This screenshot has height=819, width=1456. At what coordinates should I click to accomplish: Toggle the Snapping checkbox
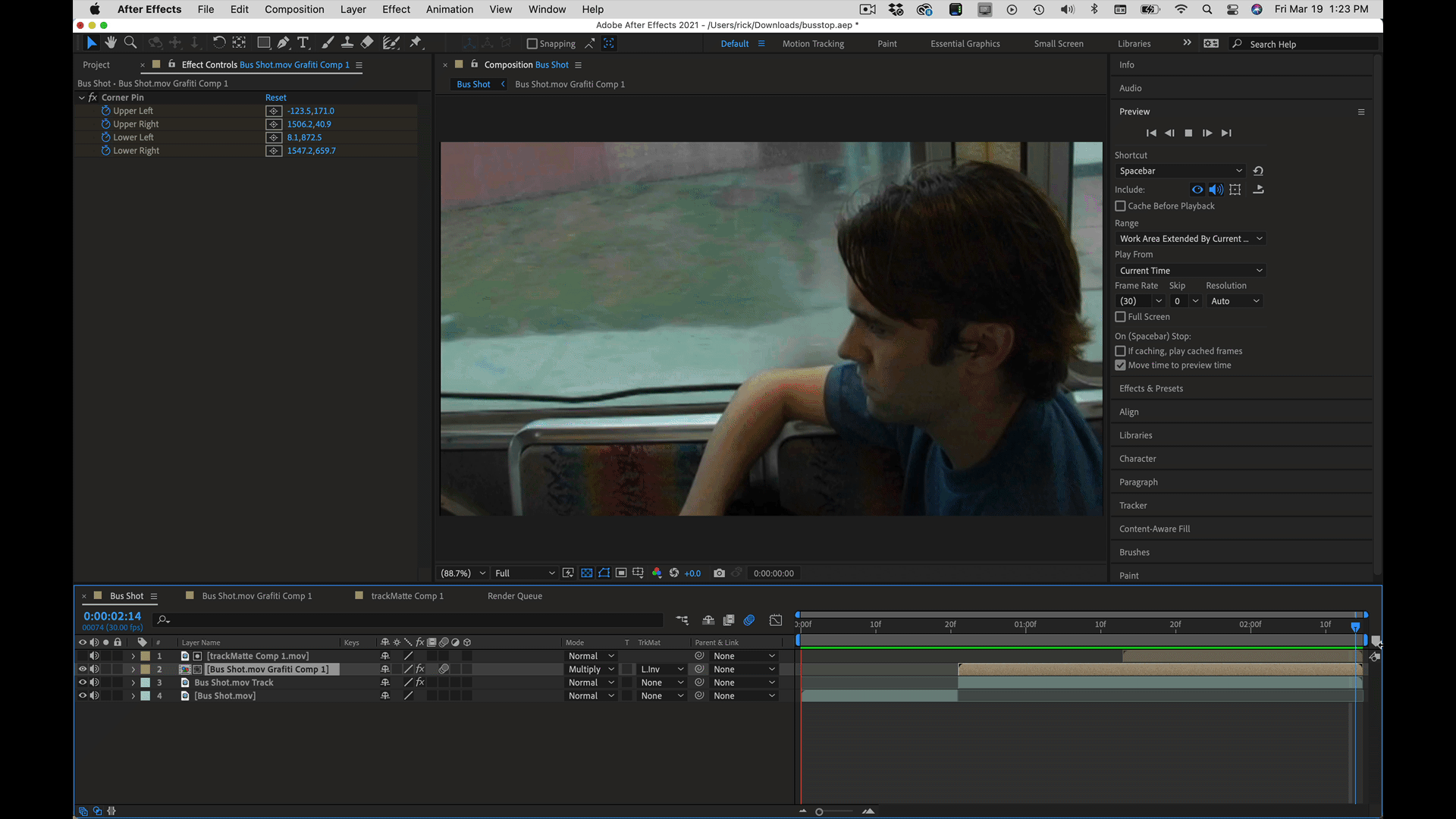(532, 44)
